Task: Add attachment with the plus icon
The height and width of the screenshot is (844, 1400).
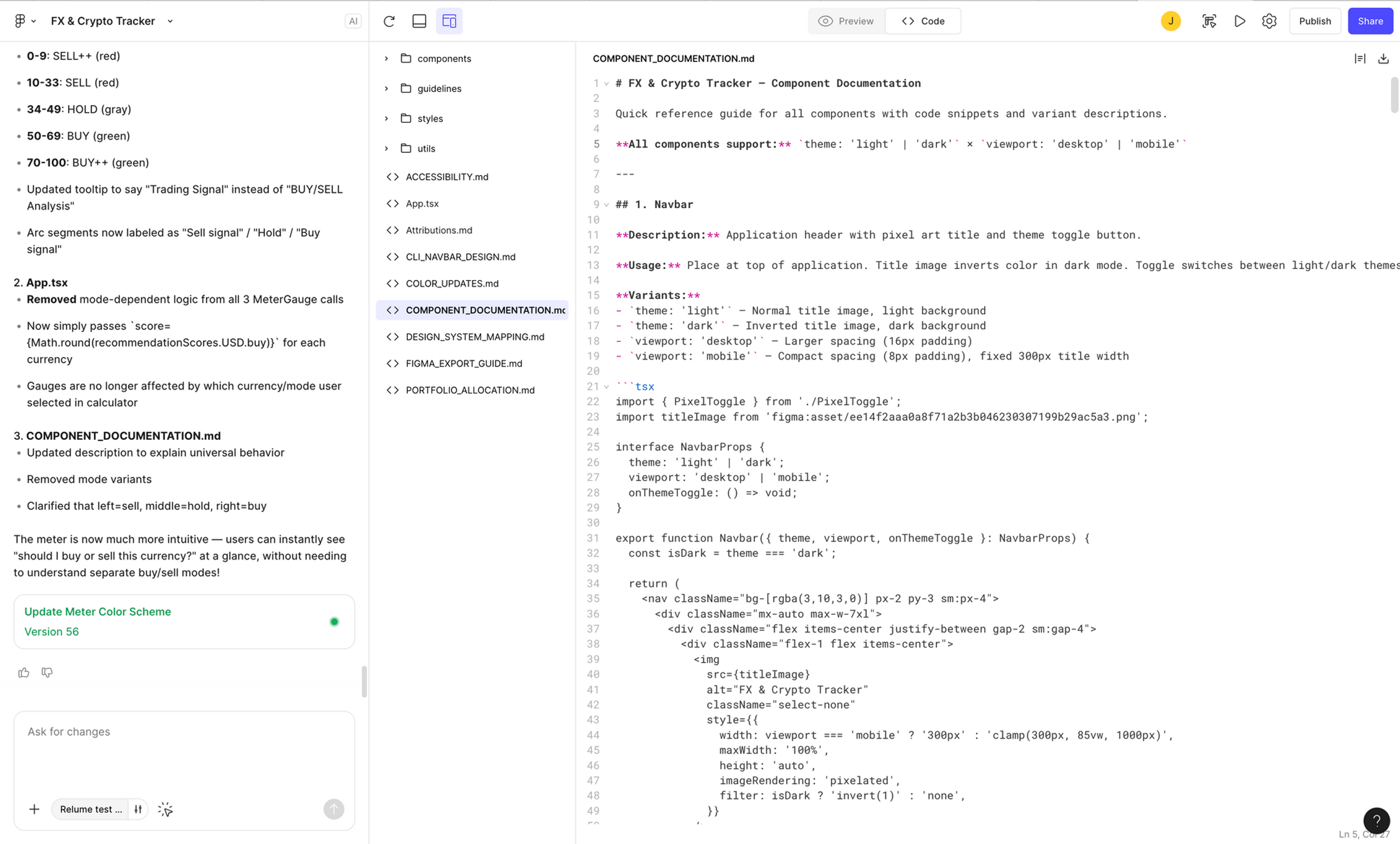Action: 34,809
